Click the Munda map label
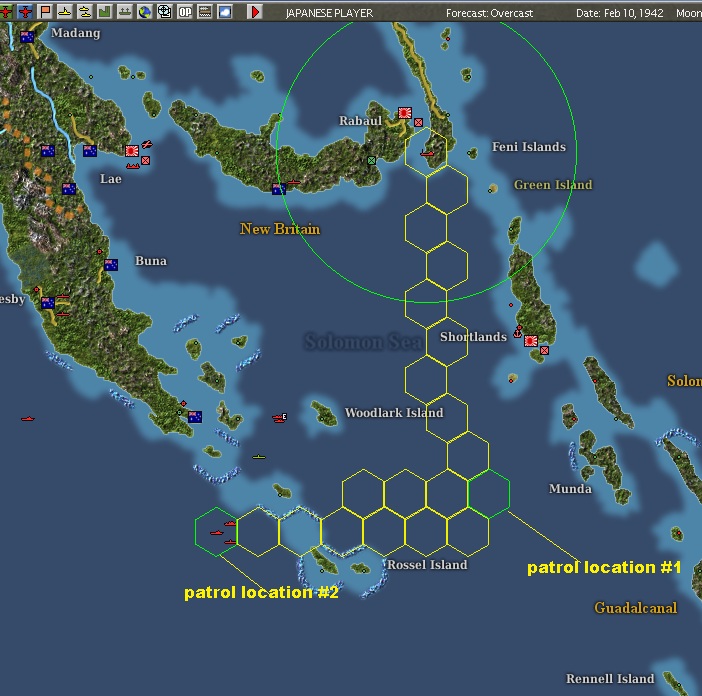Screen dimensions: 702x696 [570, 489]
